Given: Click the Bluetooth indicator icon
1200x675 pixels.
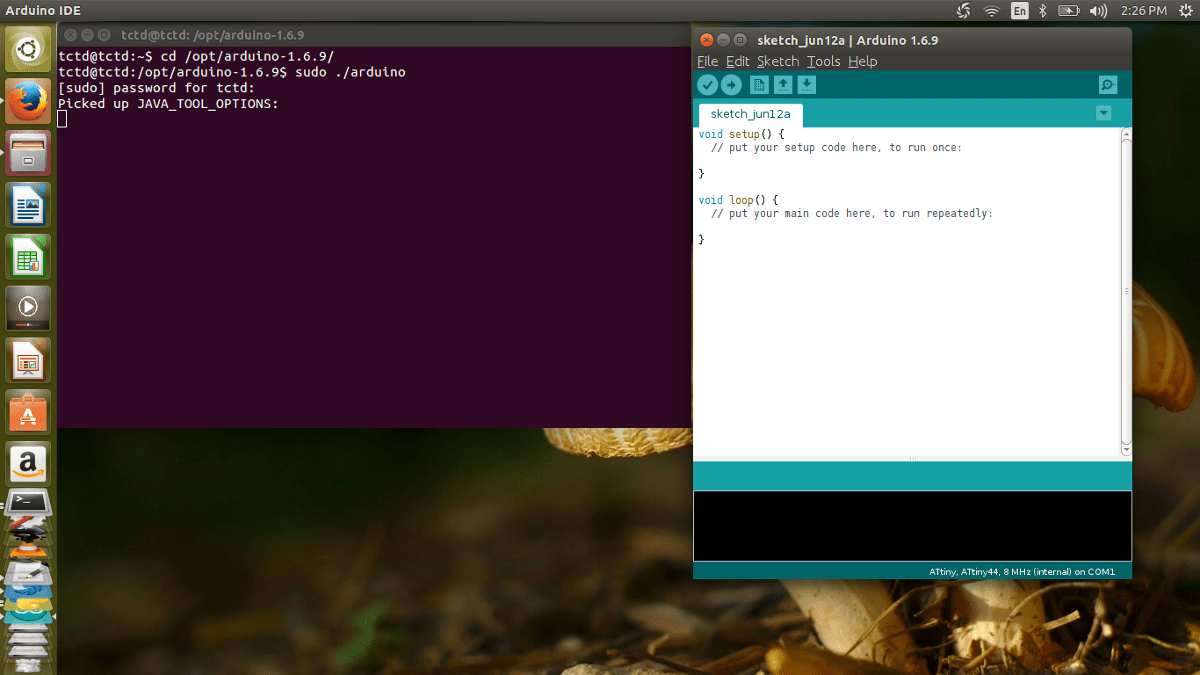Looking at the screenshot, I should (x=1041, y=11).
